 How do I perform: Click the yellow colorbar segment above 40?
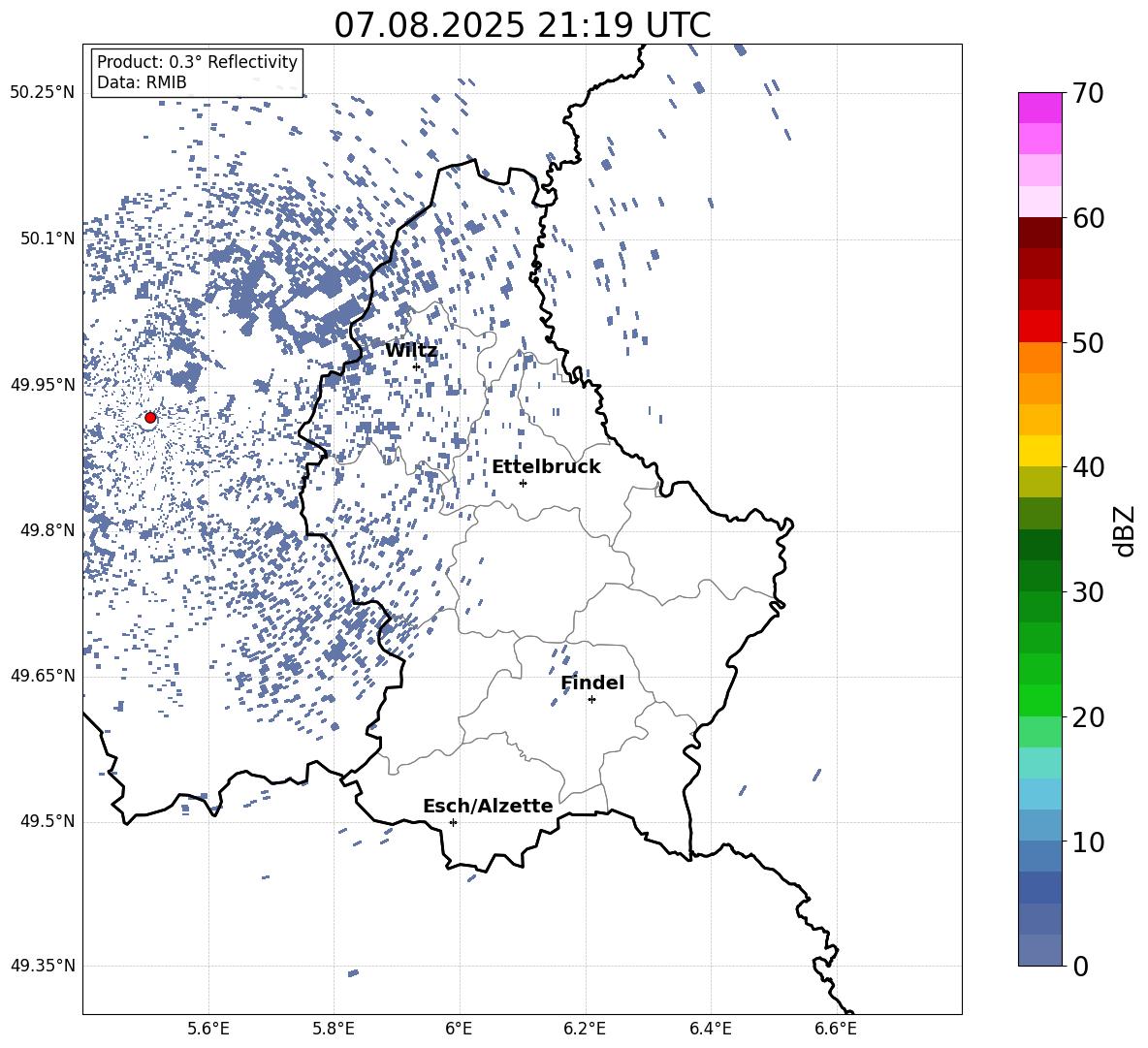click(1040, 452)
